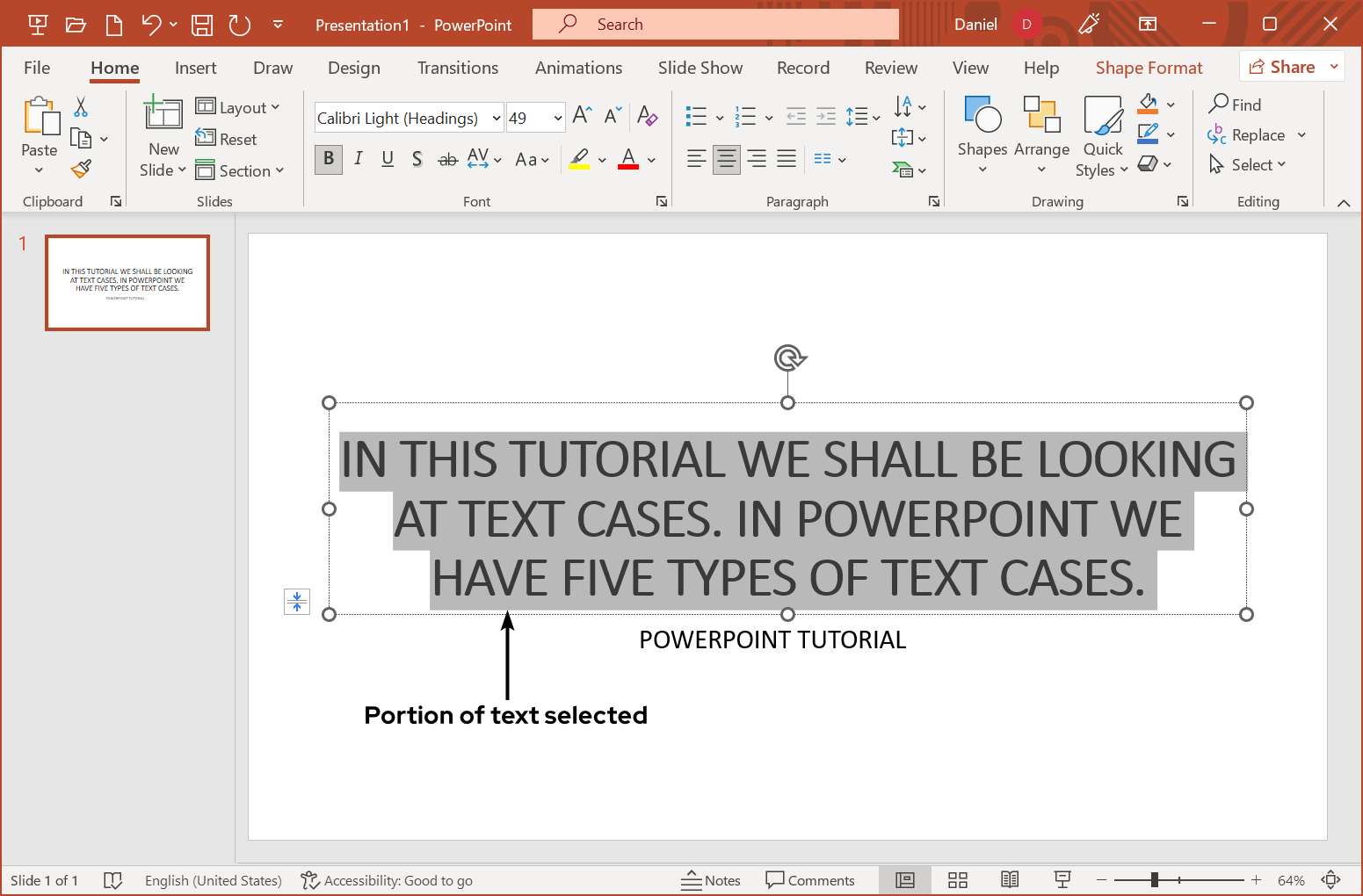This screenshot has height=896, width=1363.
Task: Switch to the Insert tab
Action: [195, 68]
